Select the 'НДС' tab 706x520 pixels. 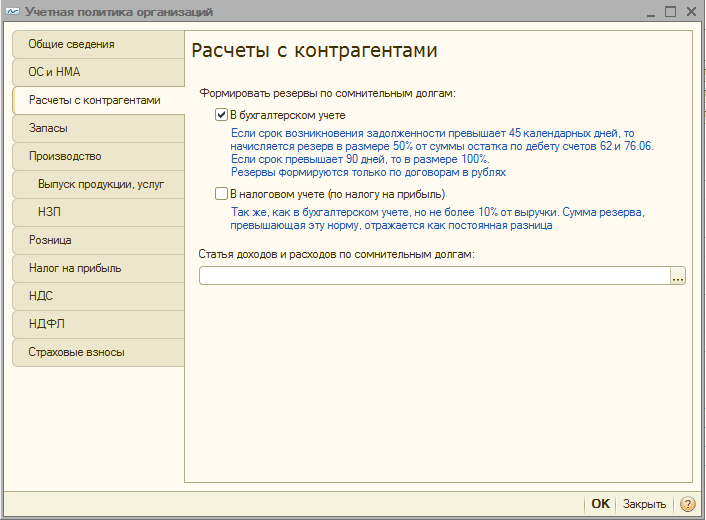(x=98, y=296)
